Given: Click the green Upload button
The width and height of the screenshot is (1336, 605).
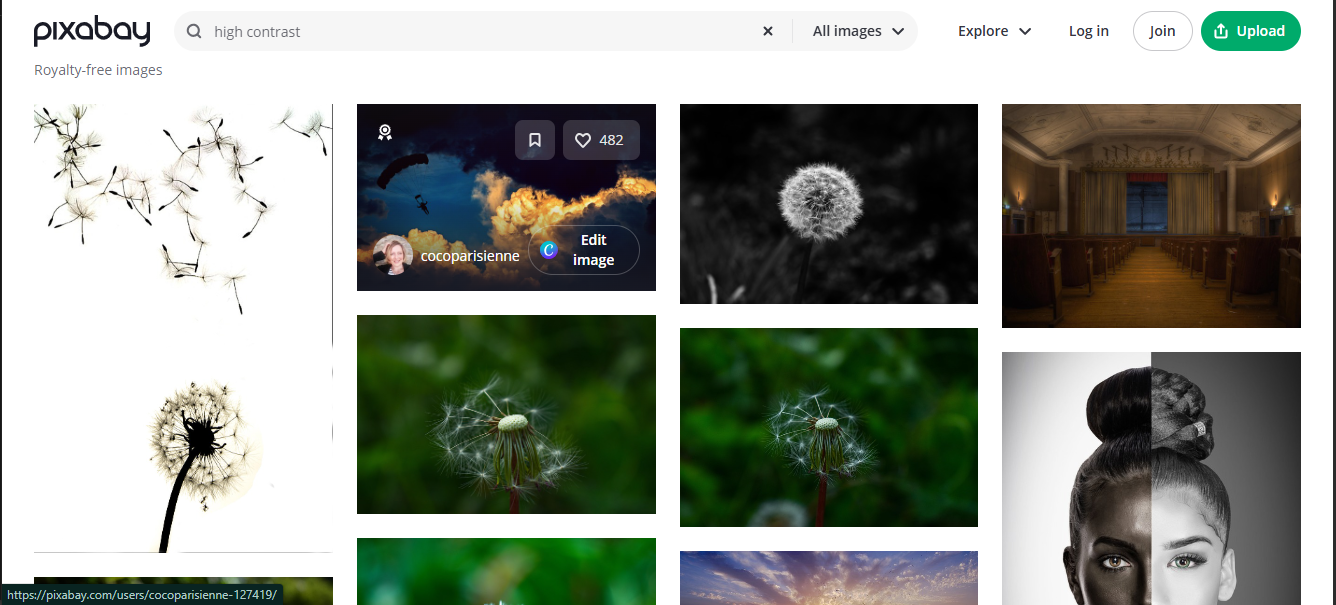Looking at the screenshot, I should (1251, 31).
